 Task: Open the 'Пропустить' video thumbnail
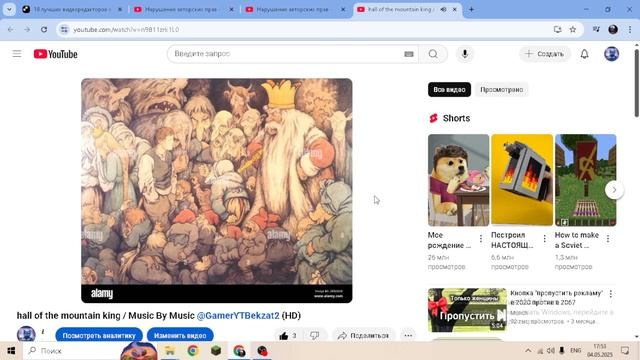click(x=467, y=310)
